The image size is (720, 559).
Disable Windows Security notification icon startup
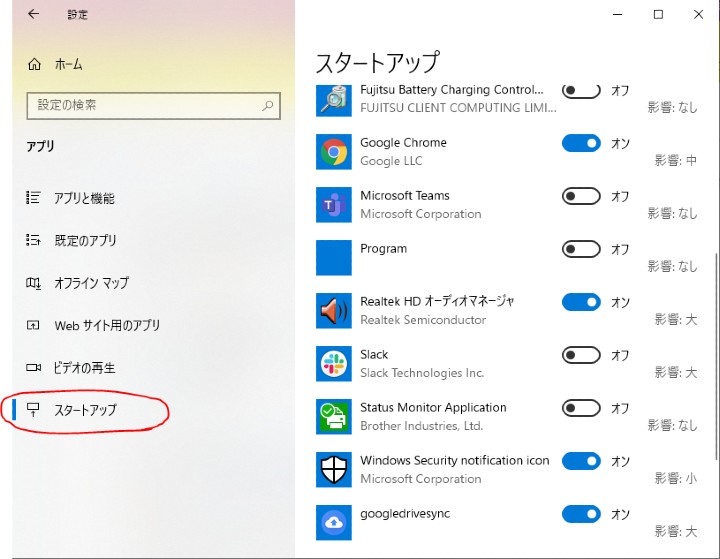(x=581, y=461)
